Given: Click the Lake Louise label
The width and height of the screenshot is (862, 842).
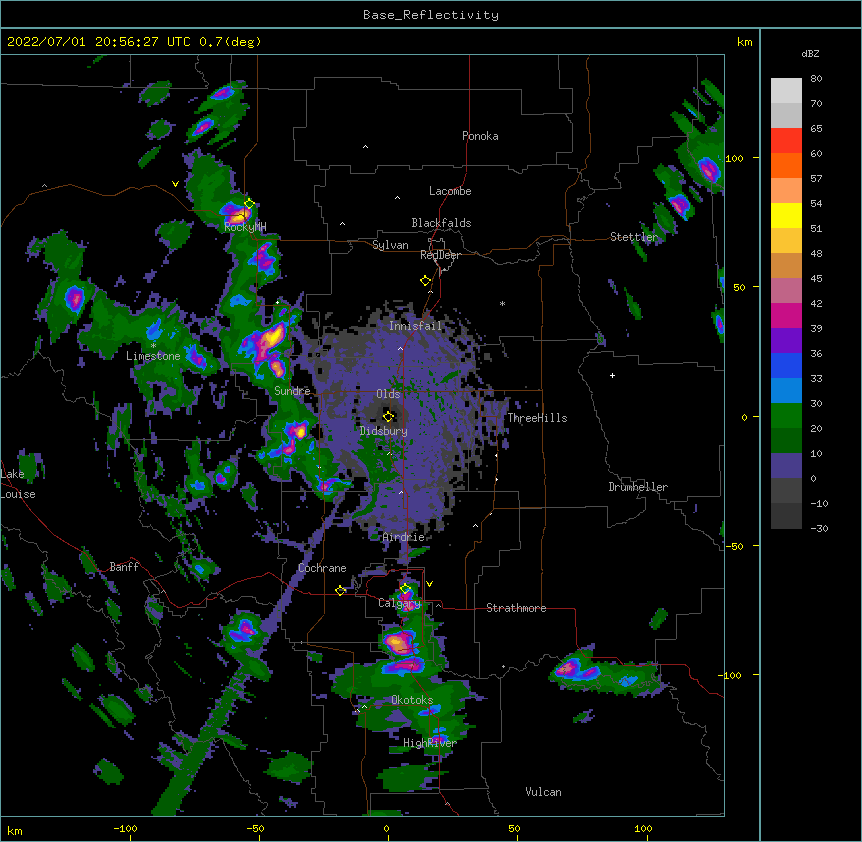Looking at the screenshot, I should 17,484.
